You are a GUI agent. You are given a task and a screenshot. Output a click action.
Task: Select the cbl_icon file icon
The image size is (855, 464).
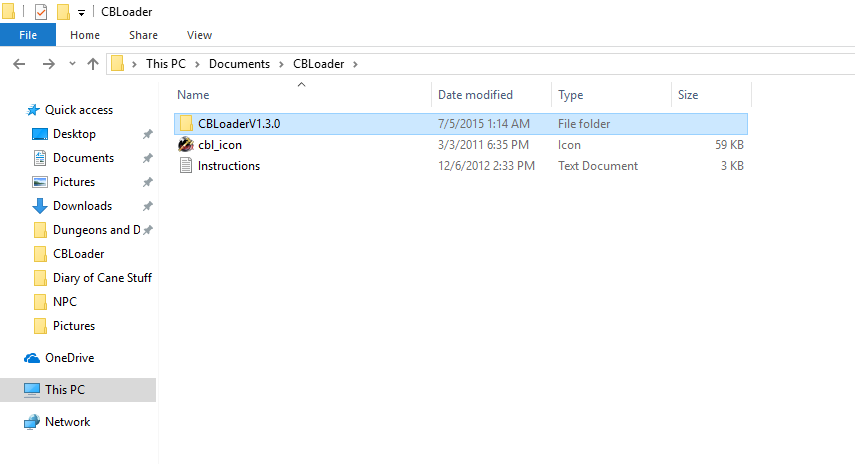tap(186, 144)
